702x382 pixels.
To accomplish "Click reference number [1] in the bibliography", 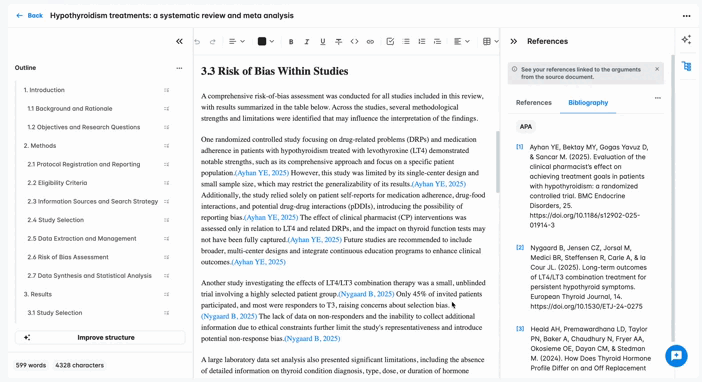I will coord(519,147).
